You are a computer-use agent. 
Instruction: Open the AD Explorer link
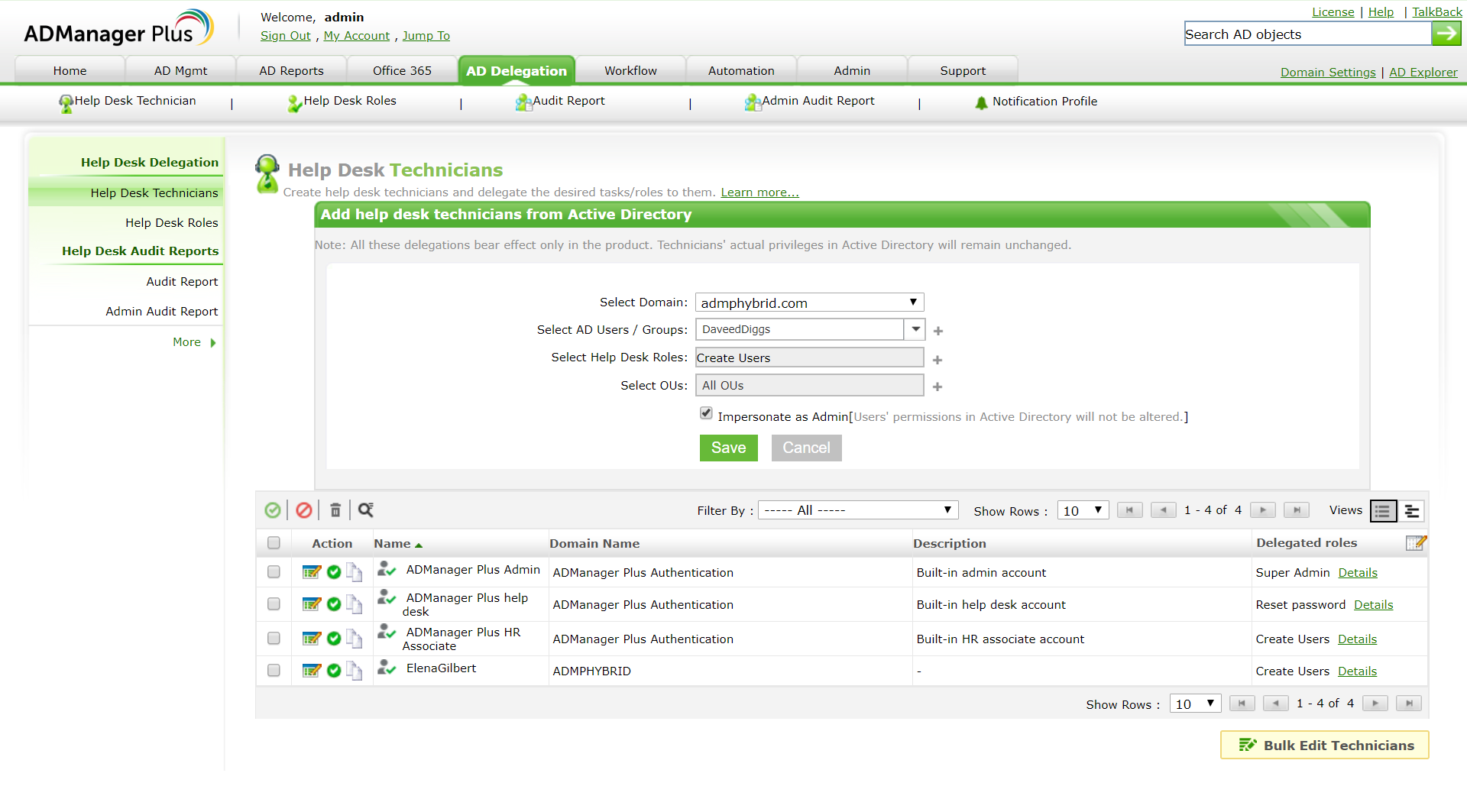pos(1423,73)
